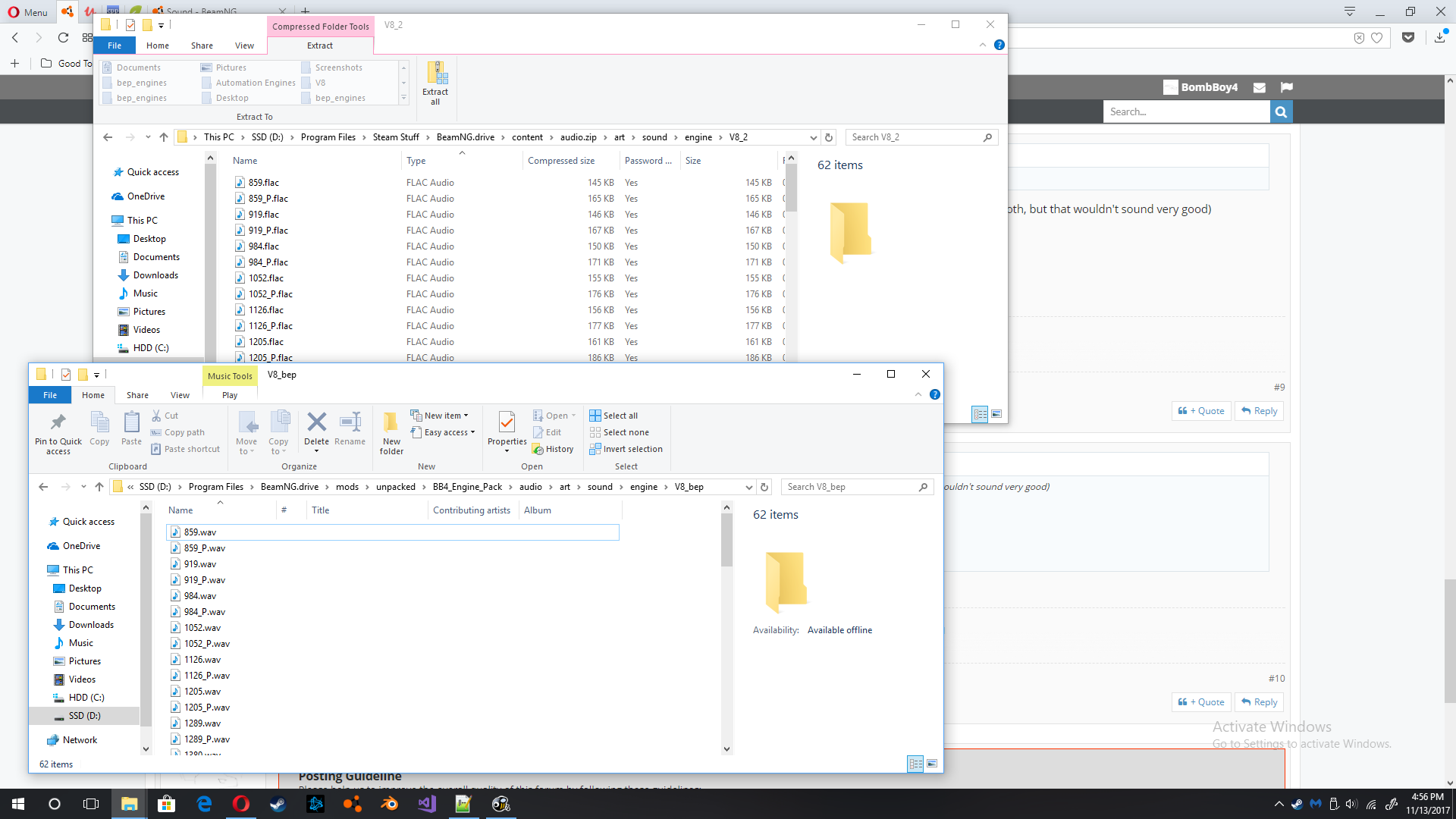Screen dimensions: 1456x819
Task: Open Visual Studio from the taskbar
Action: [x=427, y=804]
